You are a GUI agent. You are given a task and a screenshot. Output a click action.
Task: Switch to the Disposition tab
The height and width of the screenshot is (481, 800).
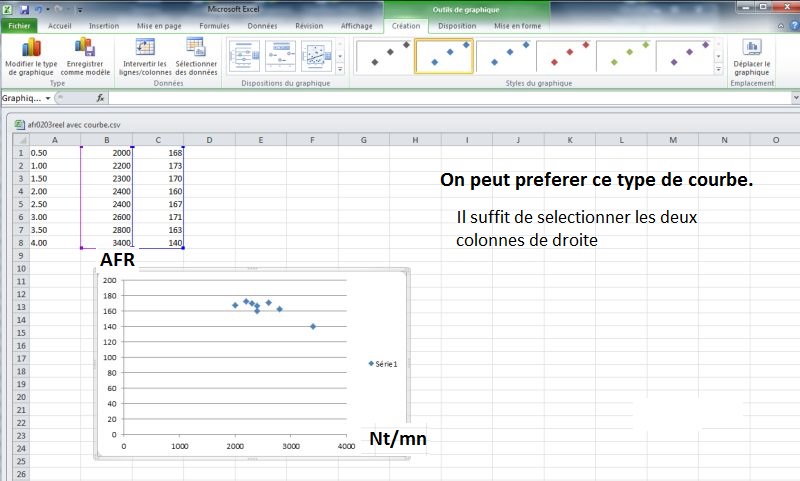click(x=457, y=26)
